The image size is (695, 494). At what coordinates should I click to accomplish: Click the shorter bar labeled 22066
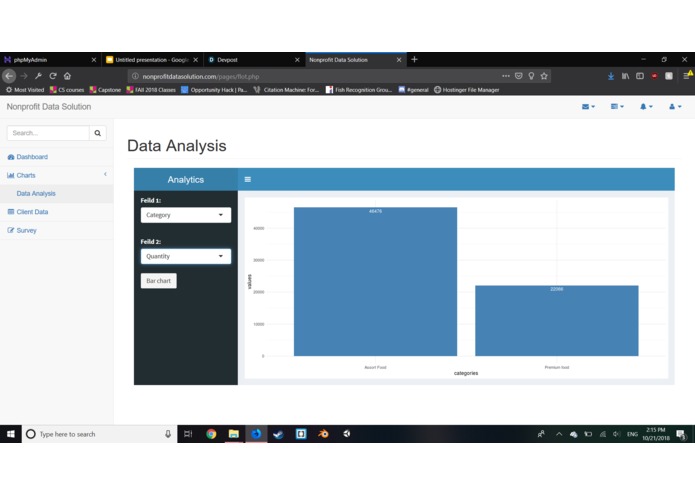click(557, 321)
